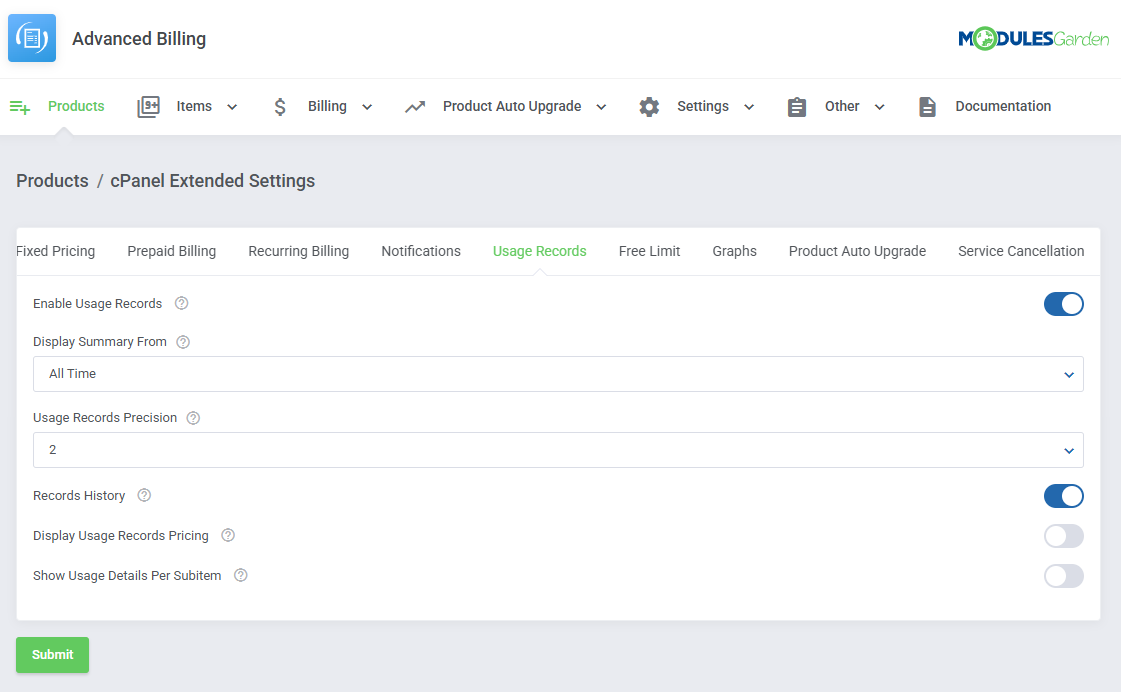Open Product Auto Upgrade in top navigation
Screen dimensions: 1121x692
(x=512, y=107)
